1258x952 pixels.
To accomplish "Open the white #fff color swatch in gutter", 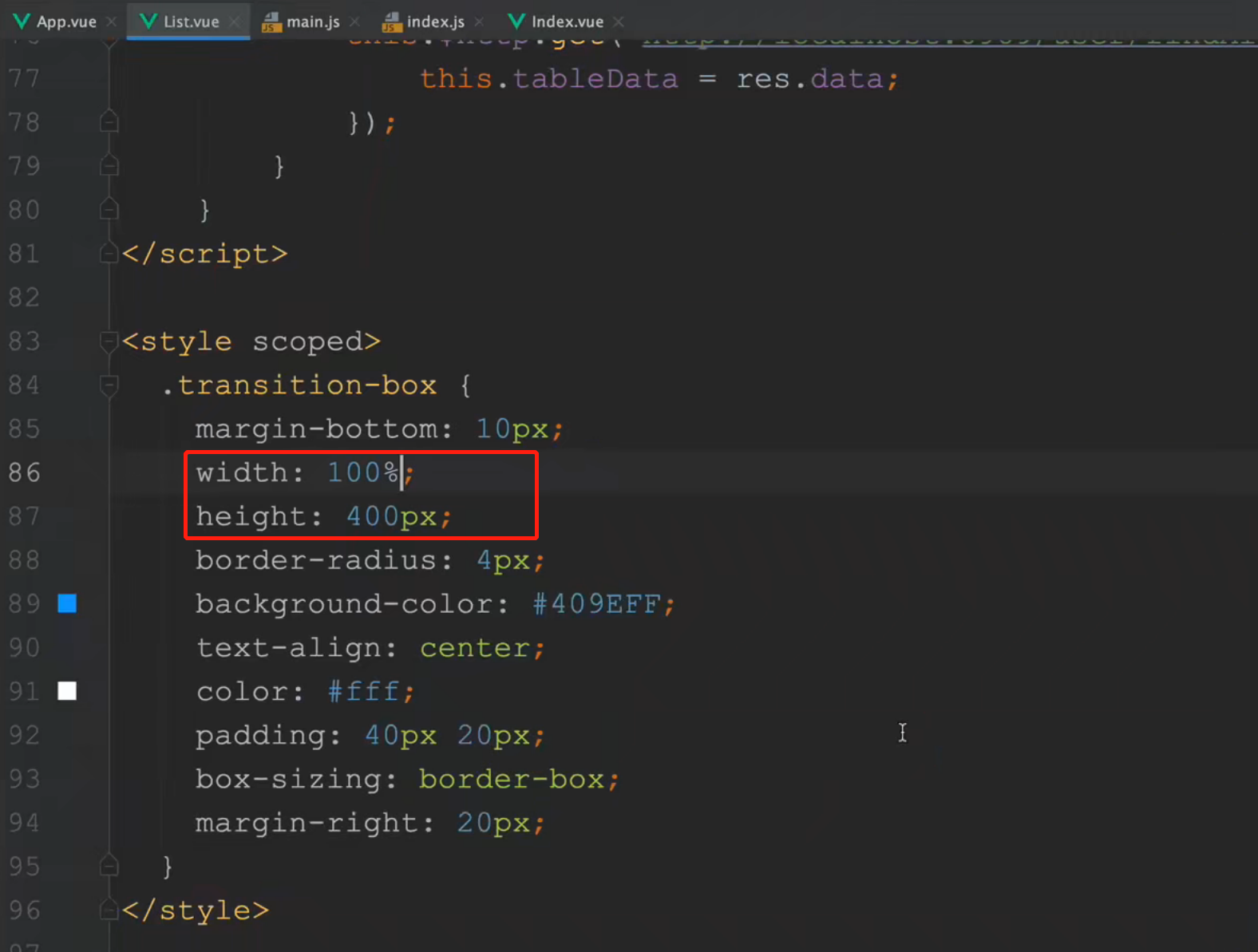I will pyautogui.click(x=67, y=691).
